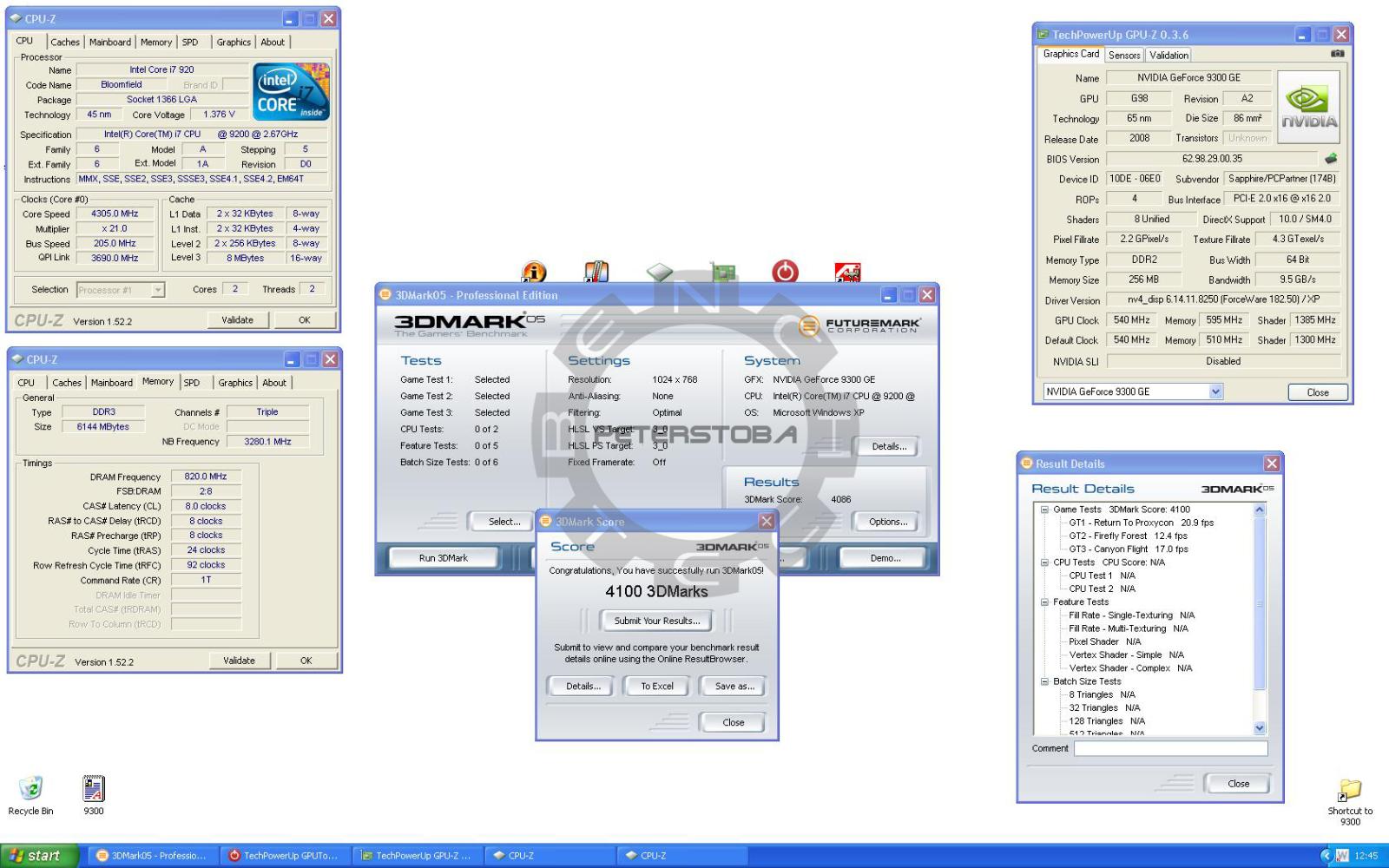Click the Futuremark Corporation logo
Screen dimensions: 1389x868
click(859, 325)
